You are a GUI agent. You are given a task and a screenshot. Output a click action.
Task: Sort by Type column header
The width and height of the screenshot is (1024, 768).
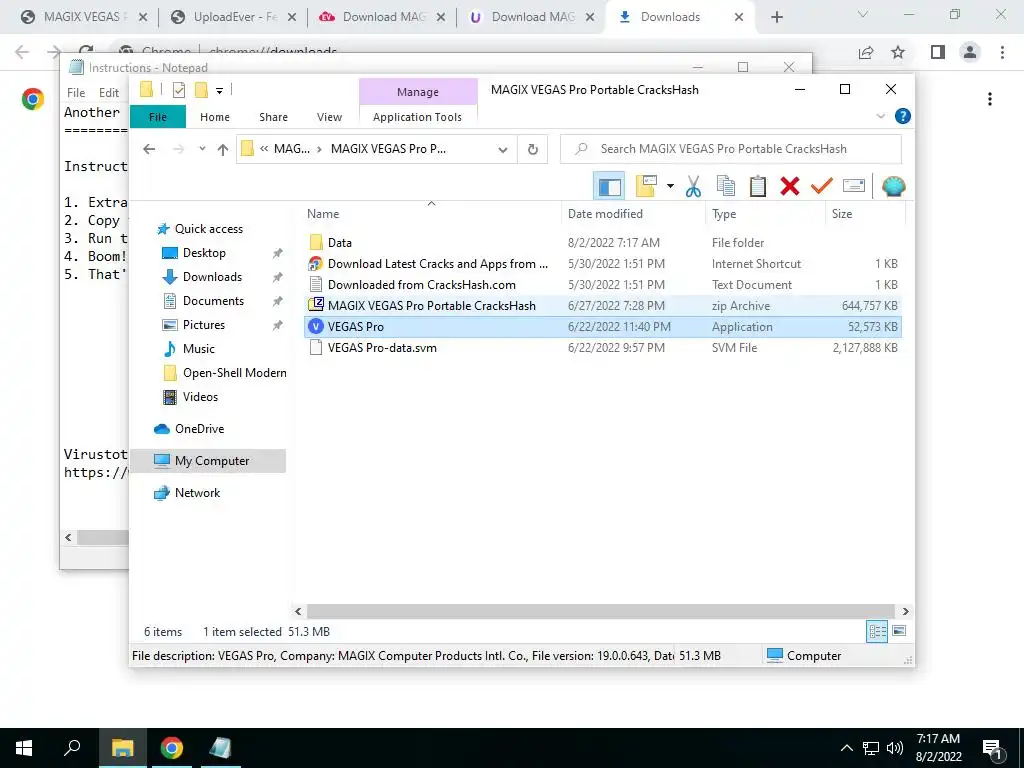765,214
